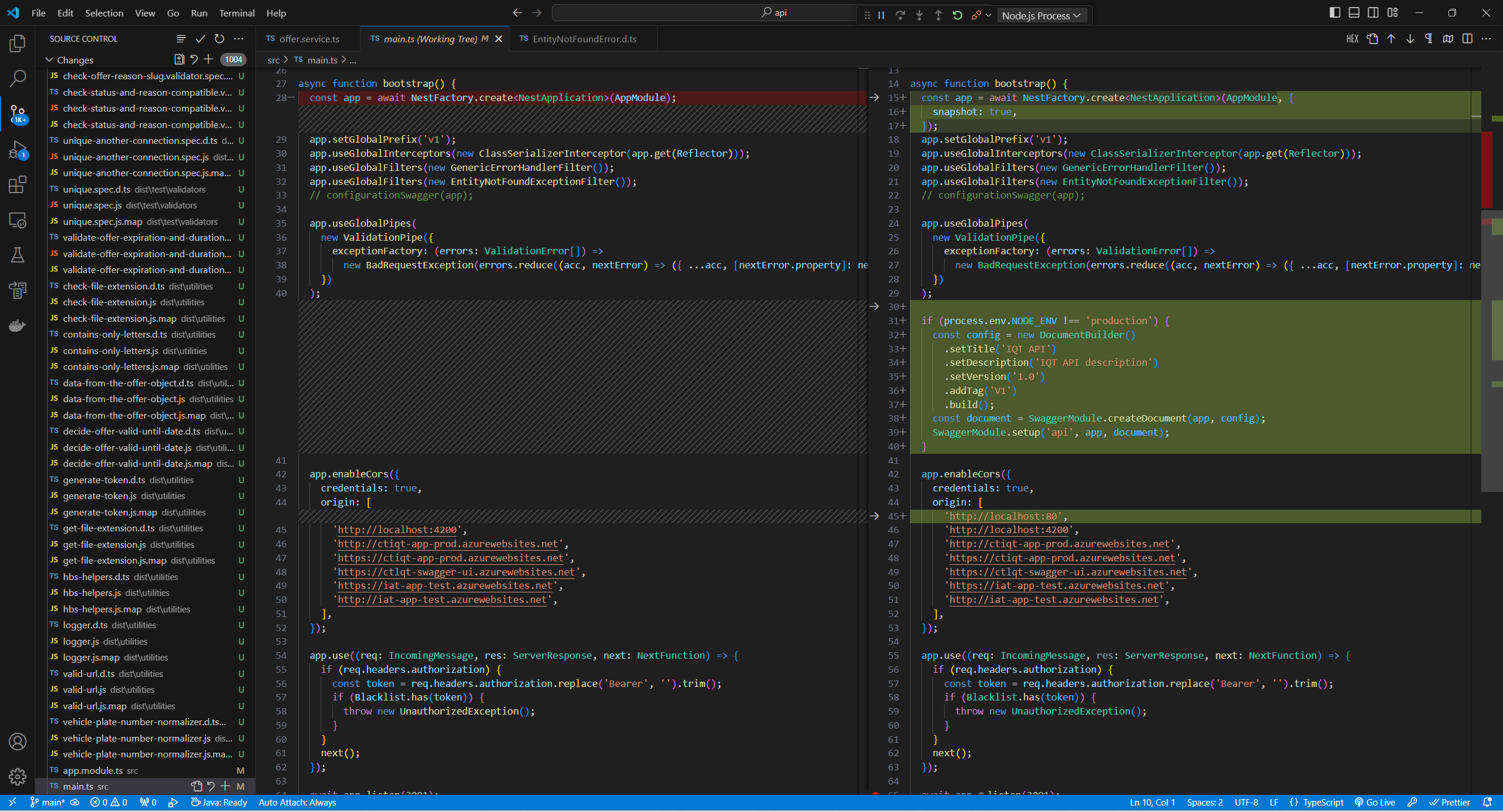Open the Run and Debug view
Screen dimensions: 1503x812
18,150
